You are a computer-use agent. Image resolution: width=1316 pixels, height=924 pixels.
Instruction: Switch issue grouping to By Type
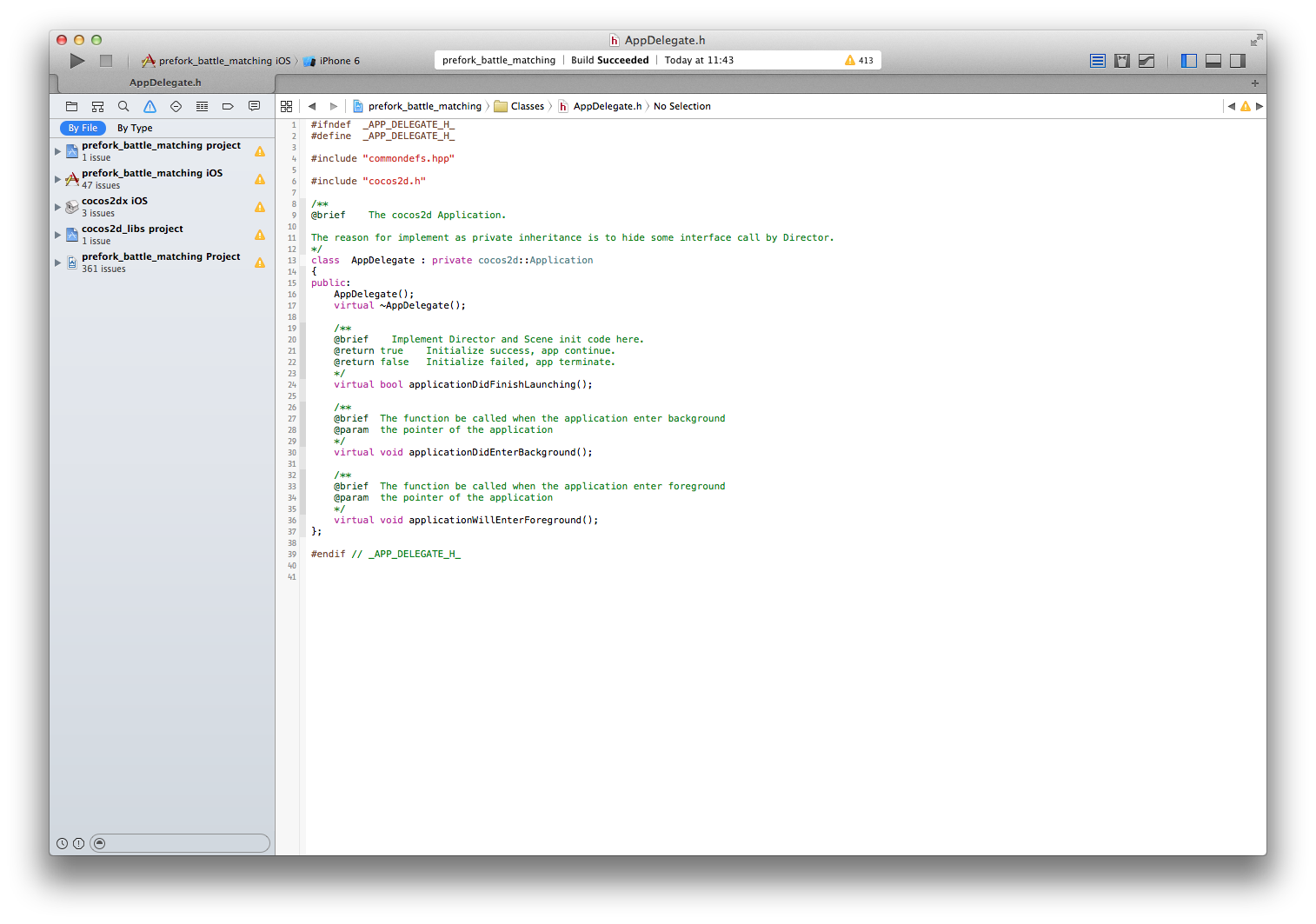pos(135,128)
